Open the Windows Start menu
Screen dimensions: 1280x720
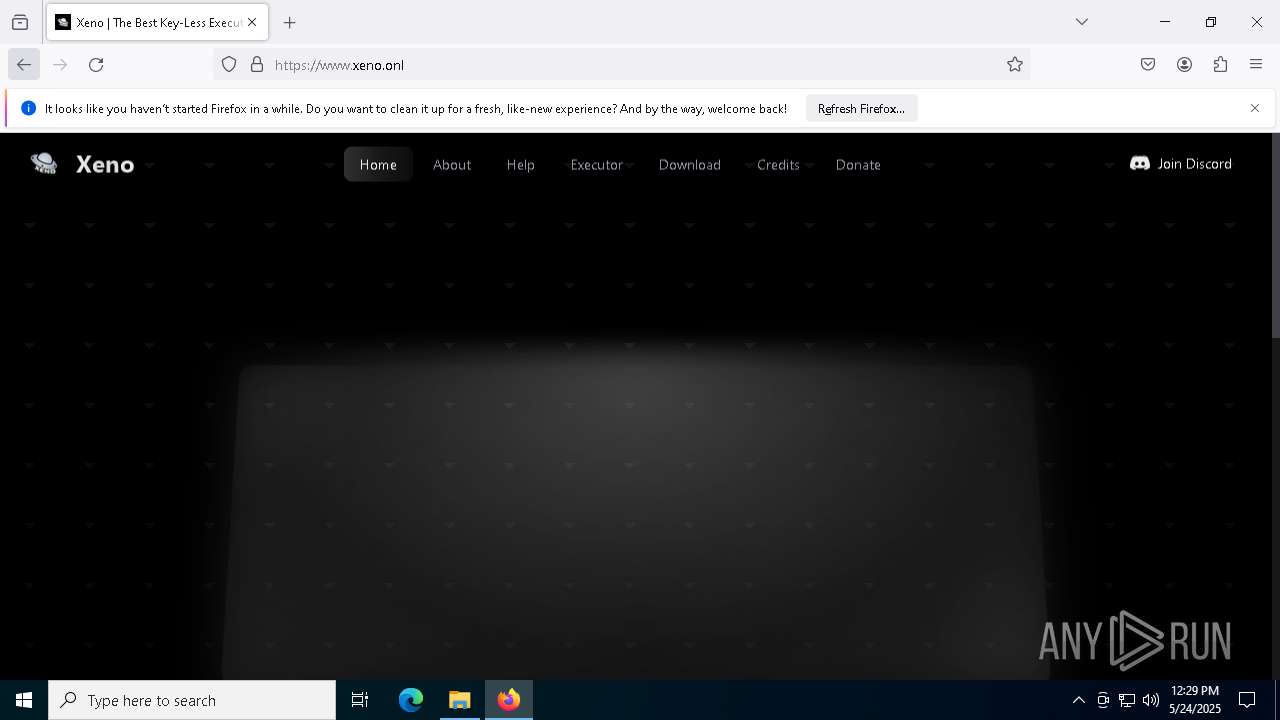tap(24, 700)
